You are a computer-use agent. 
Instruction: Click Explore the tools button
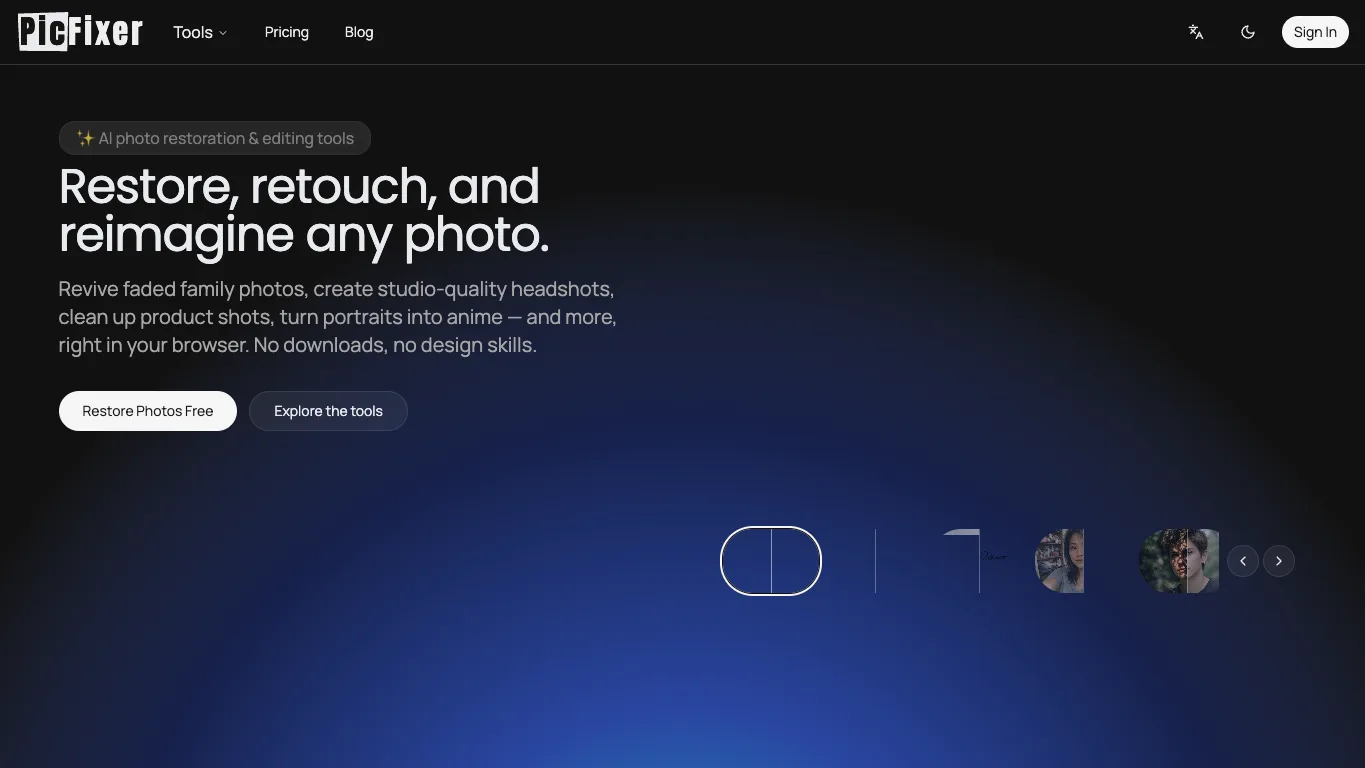(x=328, y=411)
